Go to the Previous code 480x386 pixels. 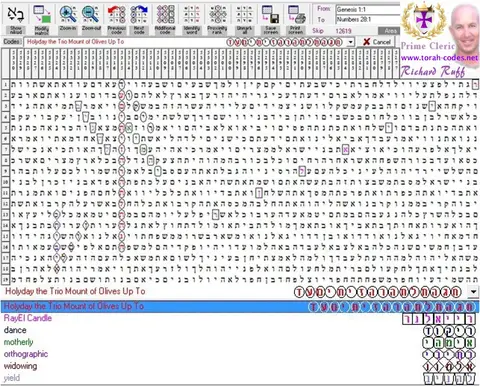(x=116, y=19)
